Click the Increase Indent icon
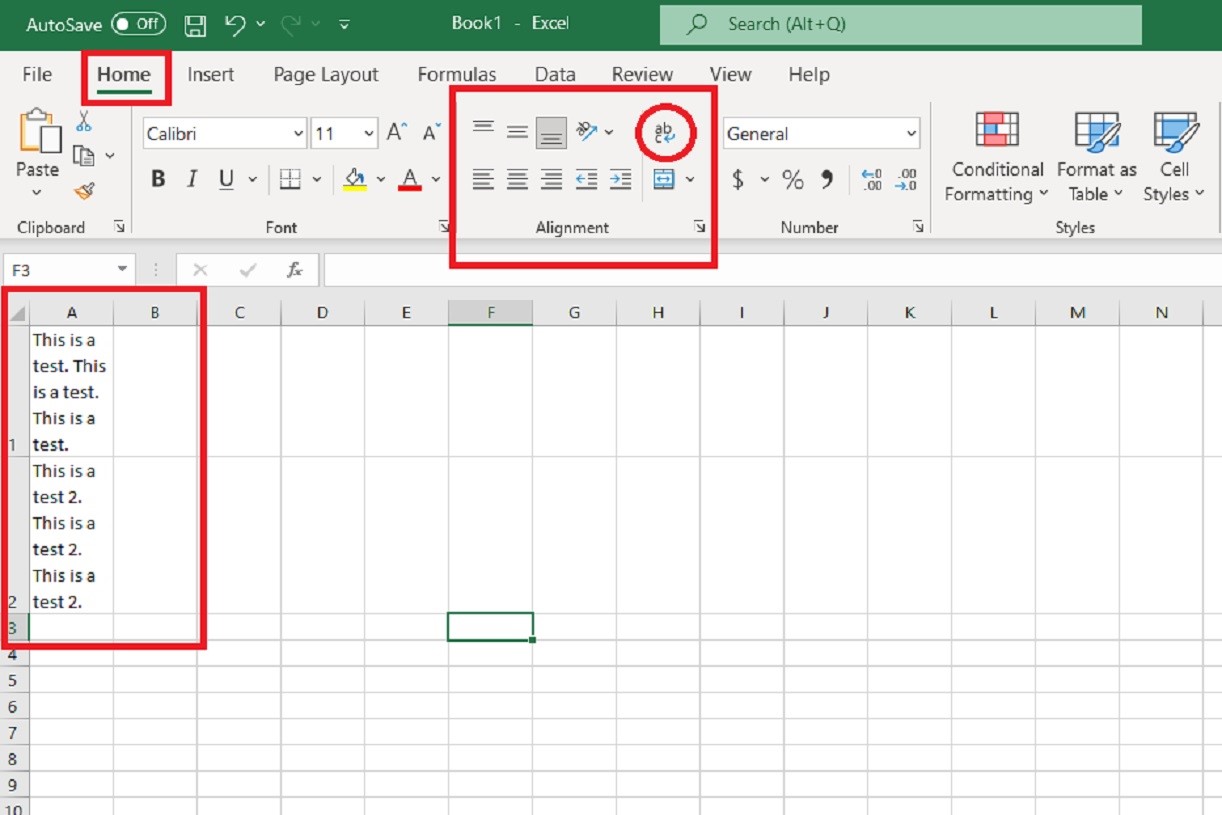This screenshot has width=1222, height=815. pos(620,179)
